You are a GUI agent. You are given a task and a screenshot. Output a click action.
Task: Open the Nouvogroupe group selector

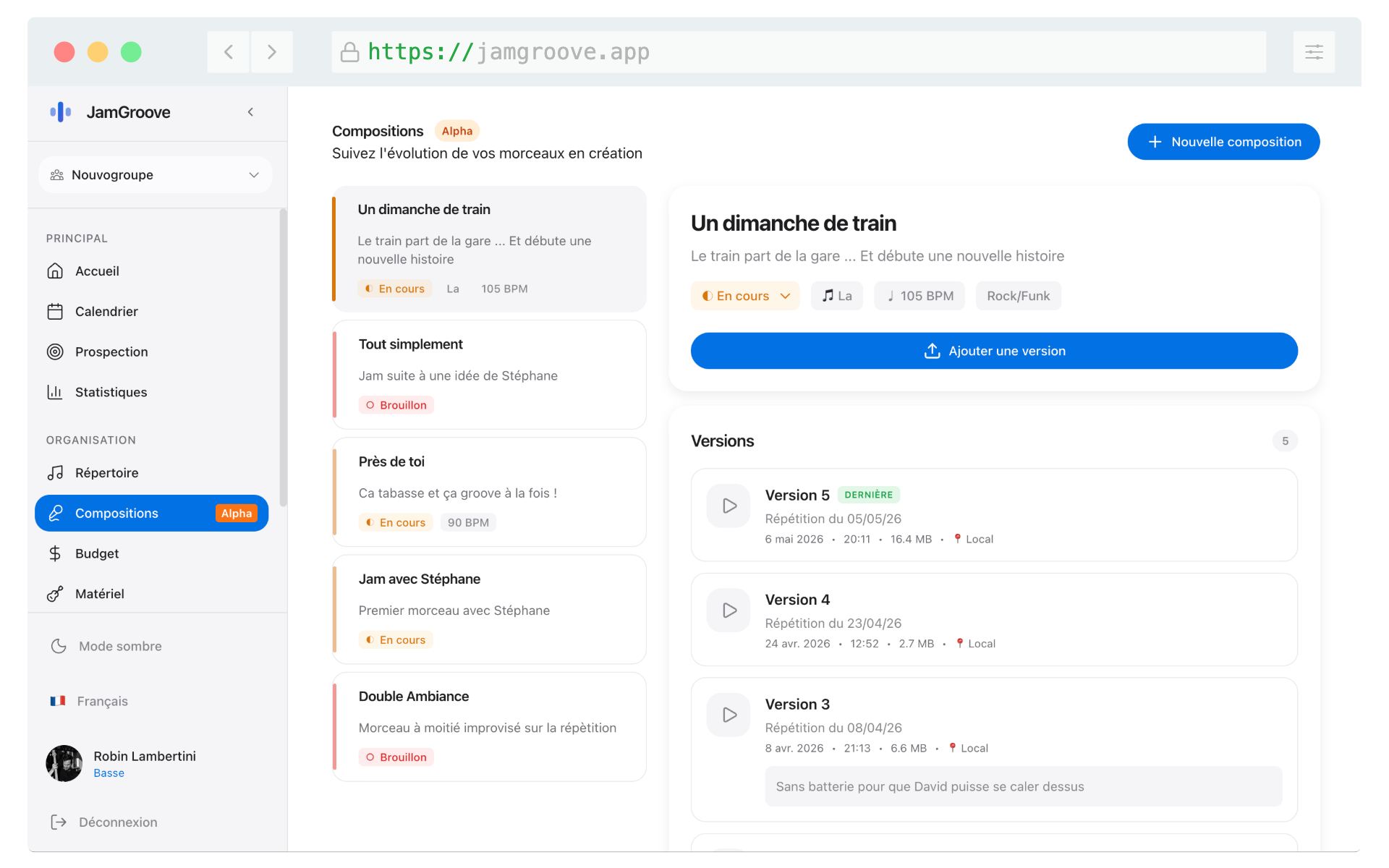[155, 175]
